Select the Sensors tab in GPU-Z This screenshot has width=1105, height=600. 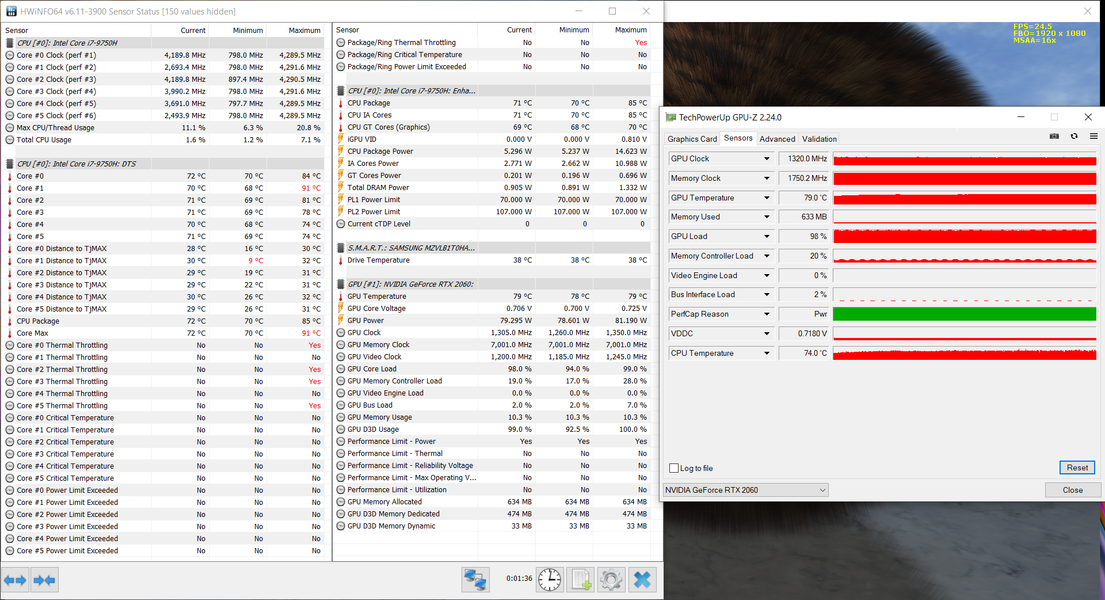pyautogui.click(x=738, y=138)
